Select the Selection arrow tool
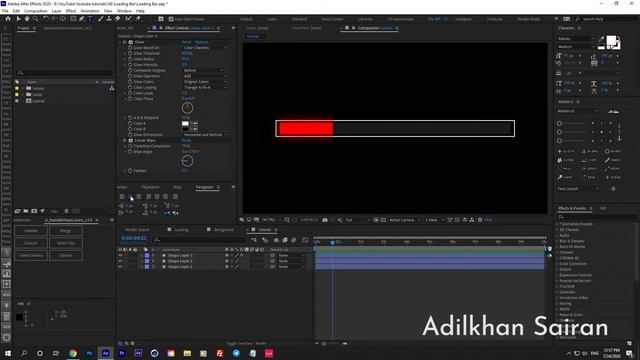Viewport: 640px width, 360px height. click(x=18, y=19)
